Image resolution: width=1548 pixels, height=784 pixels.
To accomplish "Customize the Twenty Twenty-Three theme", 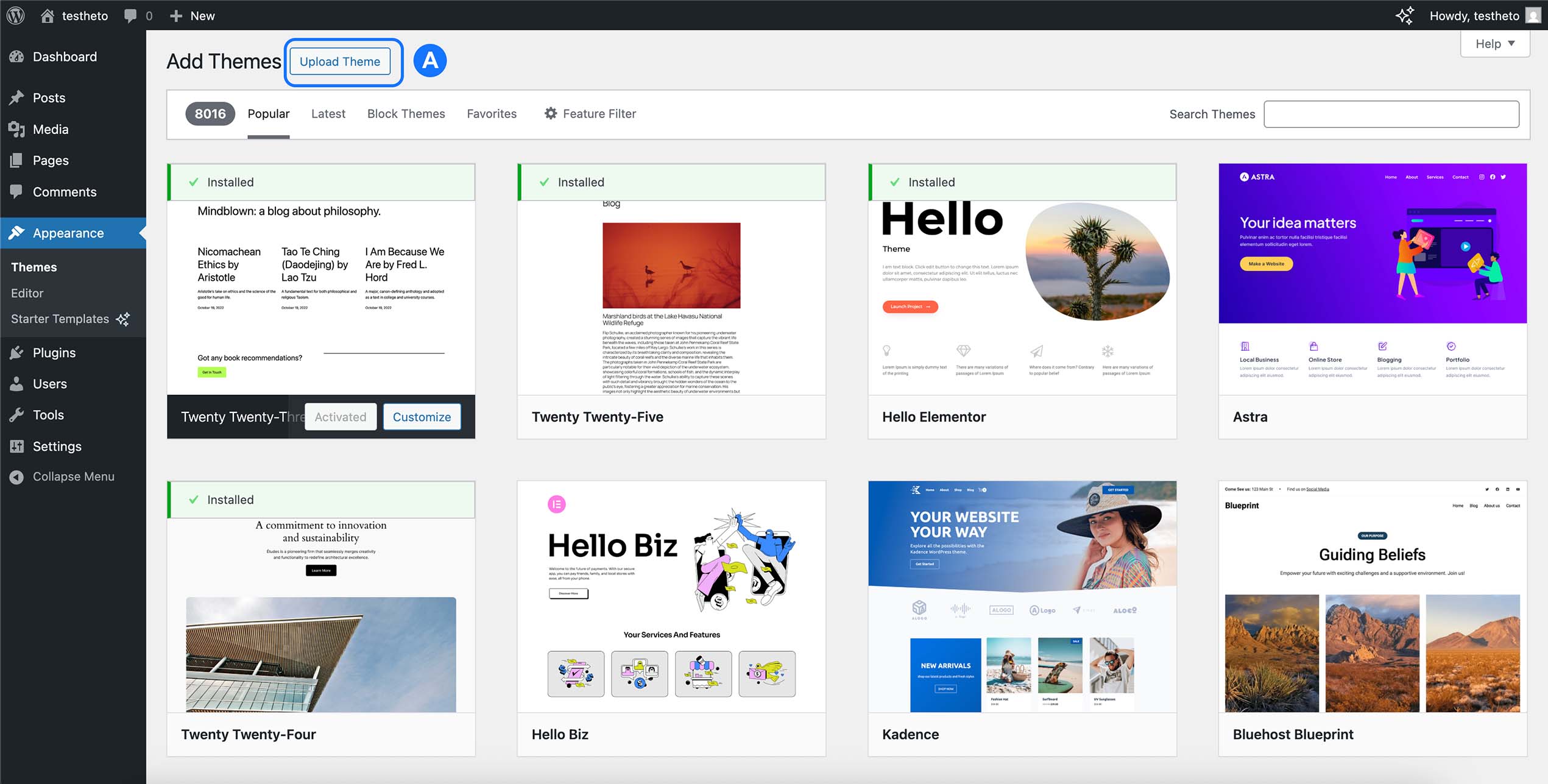I will pyautogui.click(x=422, y=417).
